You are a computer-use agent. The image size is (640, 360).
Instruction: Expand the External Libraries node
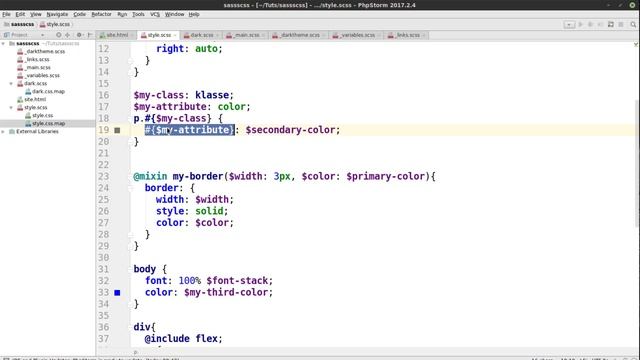[3, 131]
